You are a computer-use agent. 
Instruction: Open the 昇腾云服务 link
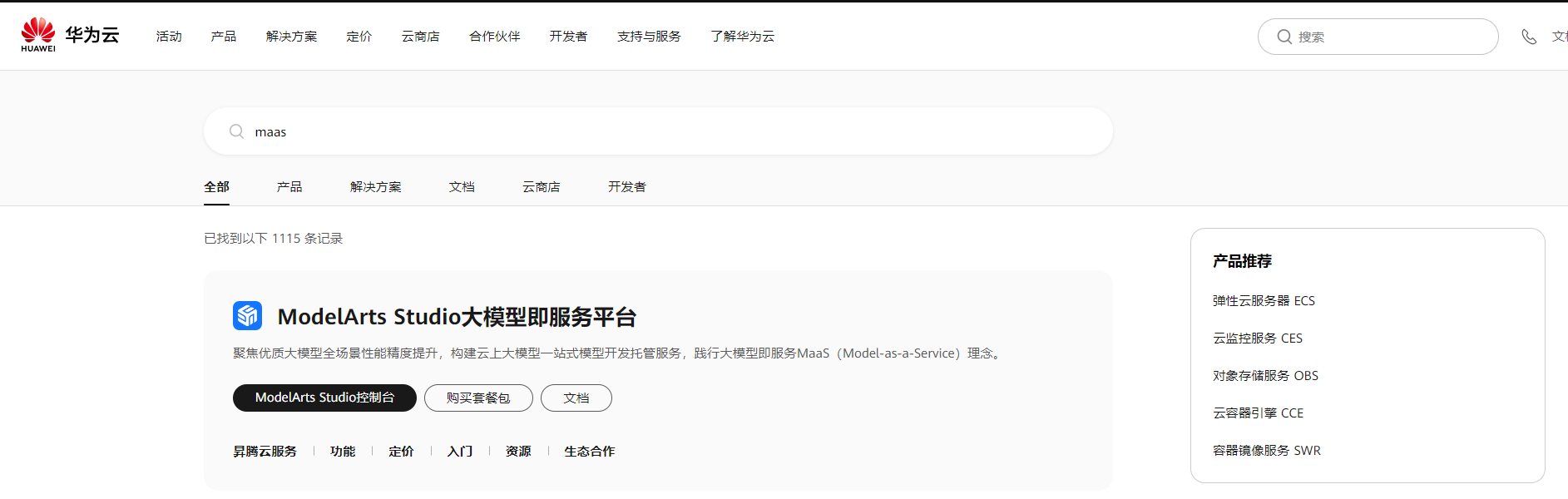pos(265,451)
